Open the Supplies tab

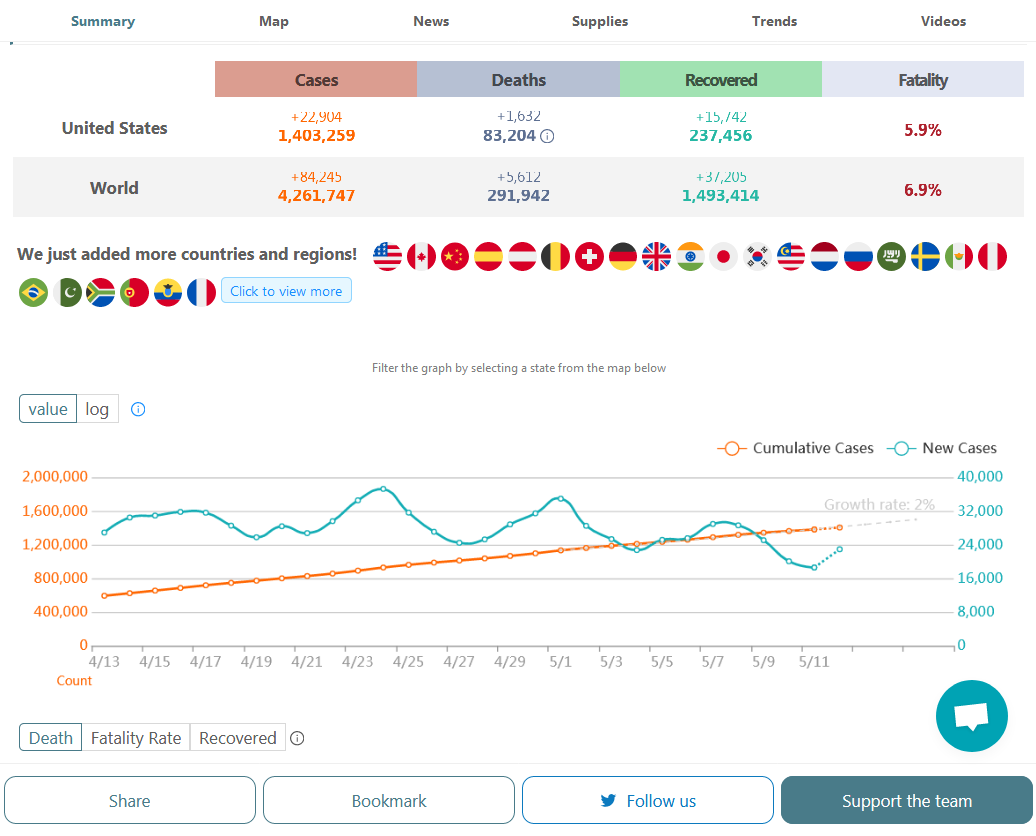click(x=600, y=21)
